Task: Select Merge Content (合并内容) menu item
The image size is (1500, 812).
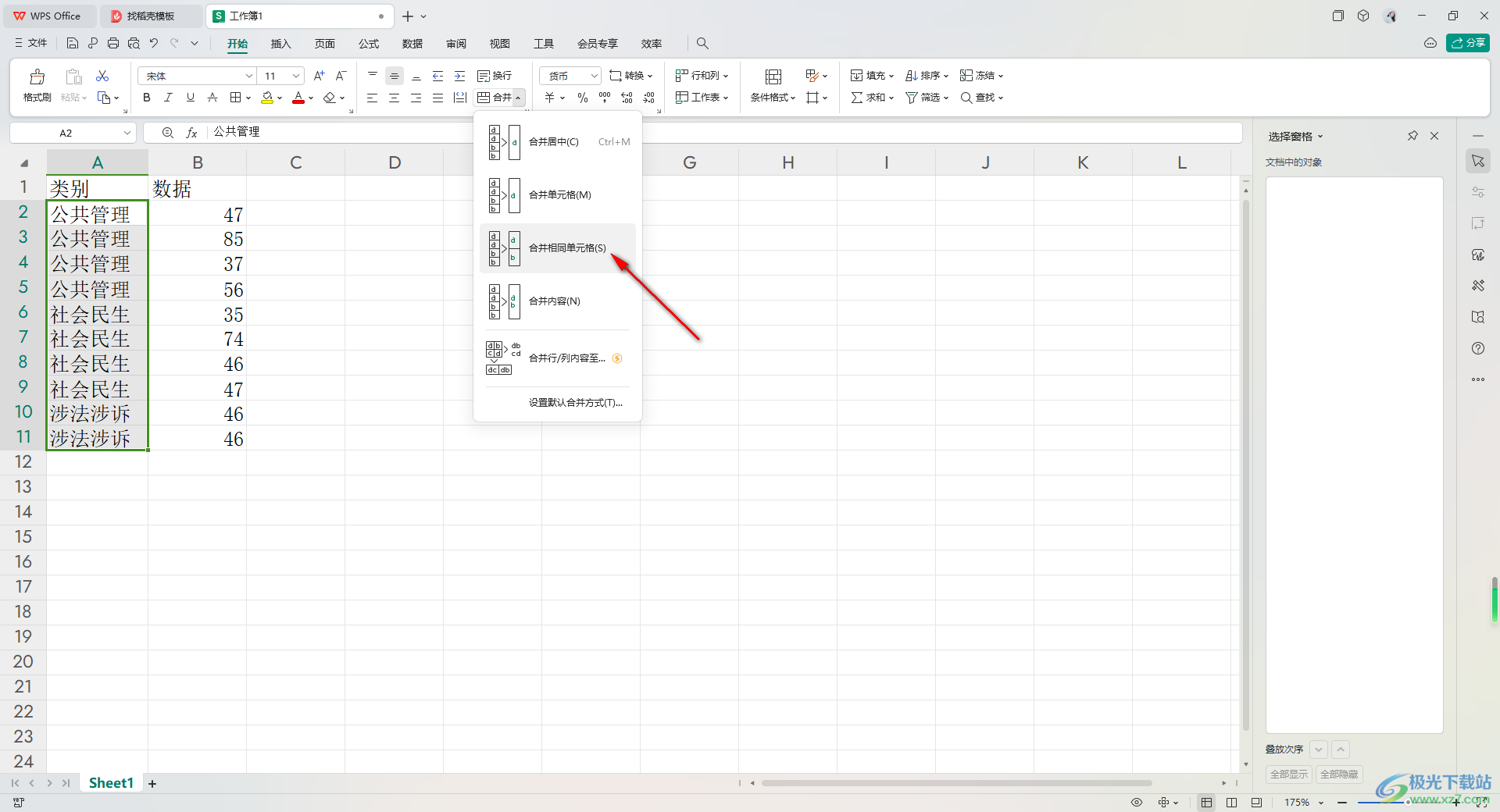Action: pos(558,301)
